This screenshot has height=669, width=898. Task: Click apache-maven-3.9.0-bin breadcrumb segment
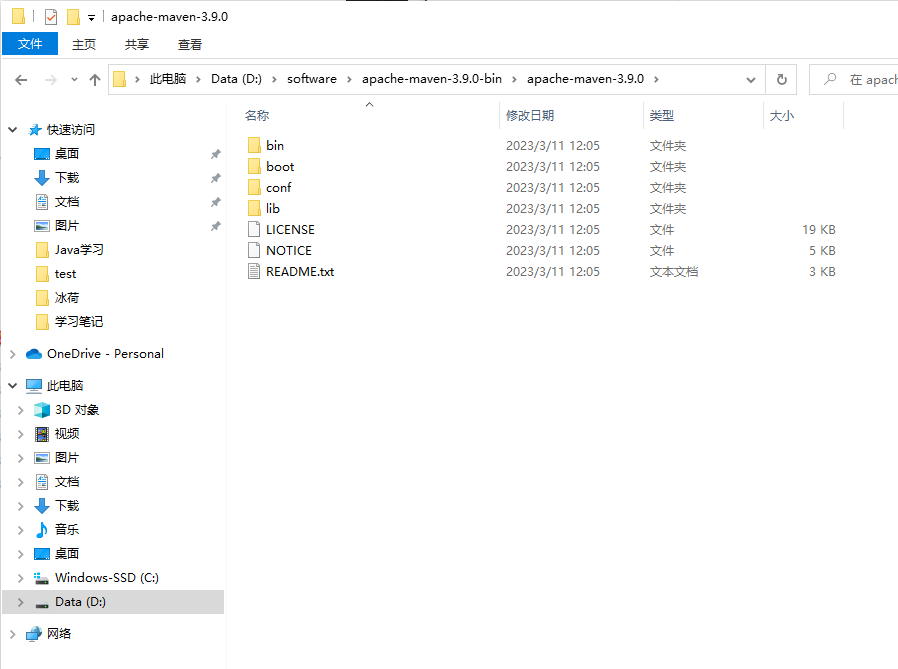click(432, 79)
